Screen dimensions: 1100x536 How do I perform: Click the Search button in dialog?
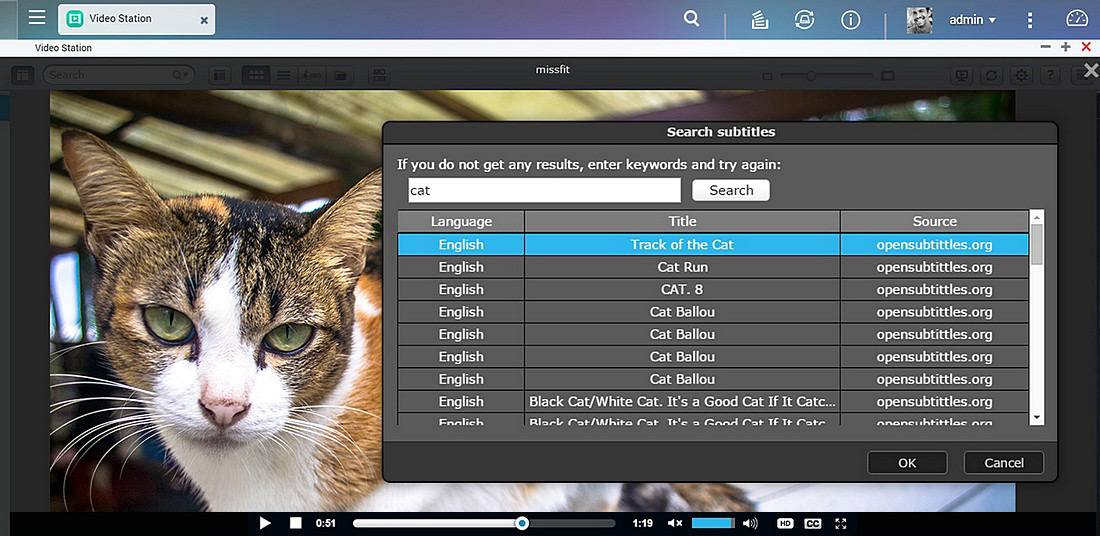pyautogui.click(x=731, y=190)
